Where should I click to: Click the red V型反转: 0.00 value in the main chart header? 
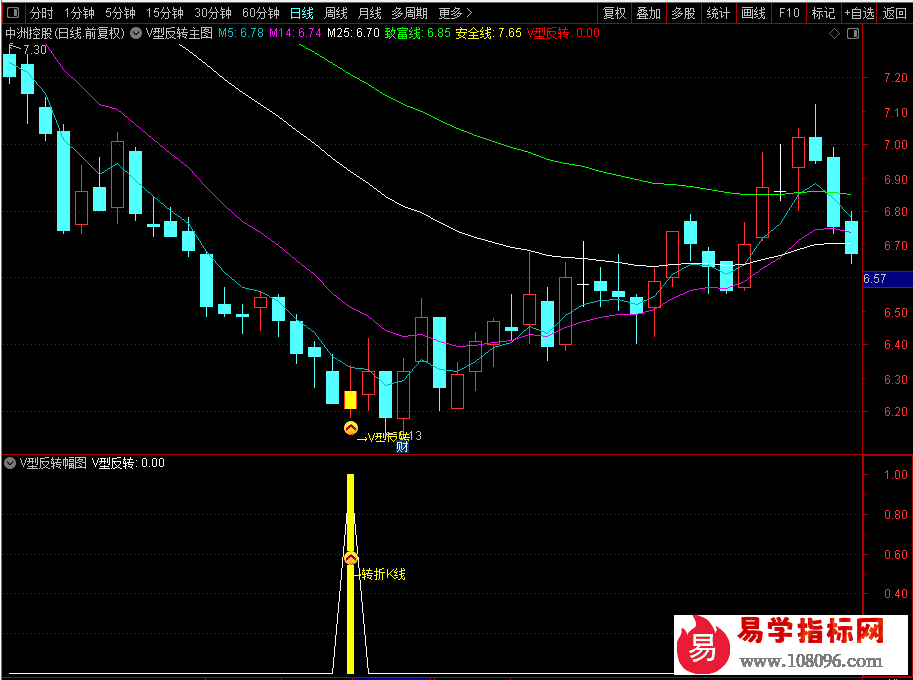point(563,33)
